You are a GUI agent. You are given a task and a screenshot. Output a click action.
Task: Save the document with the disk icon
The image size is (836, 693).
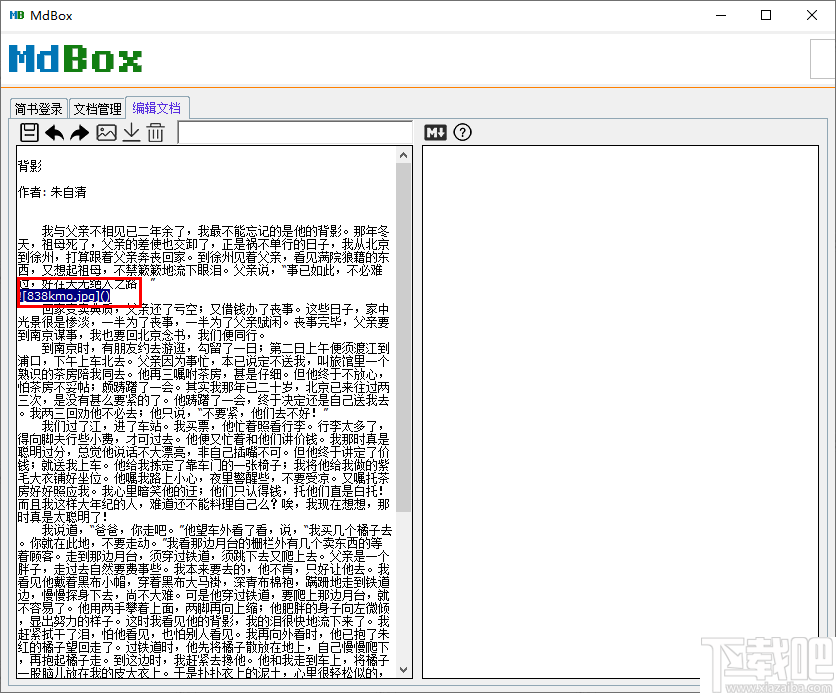coord(29,131)
